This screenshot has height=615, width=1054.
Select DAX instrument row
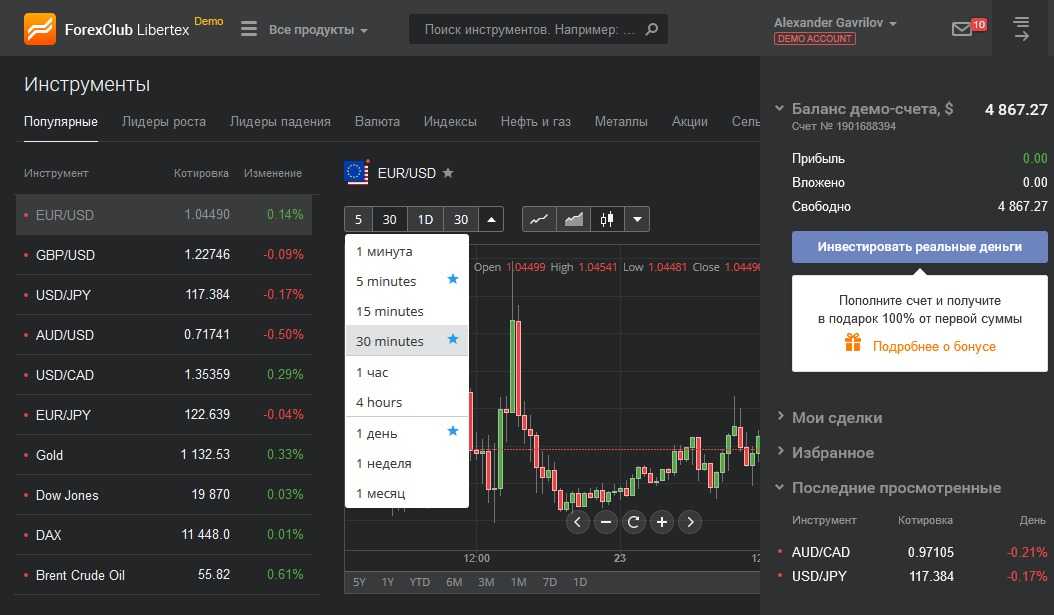coord(164,535)
